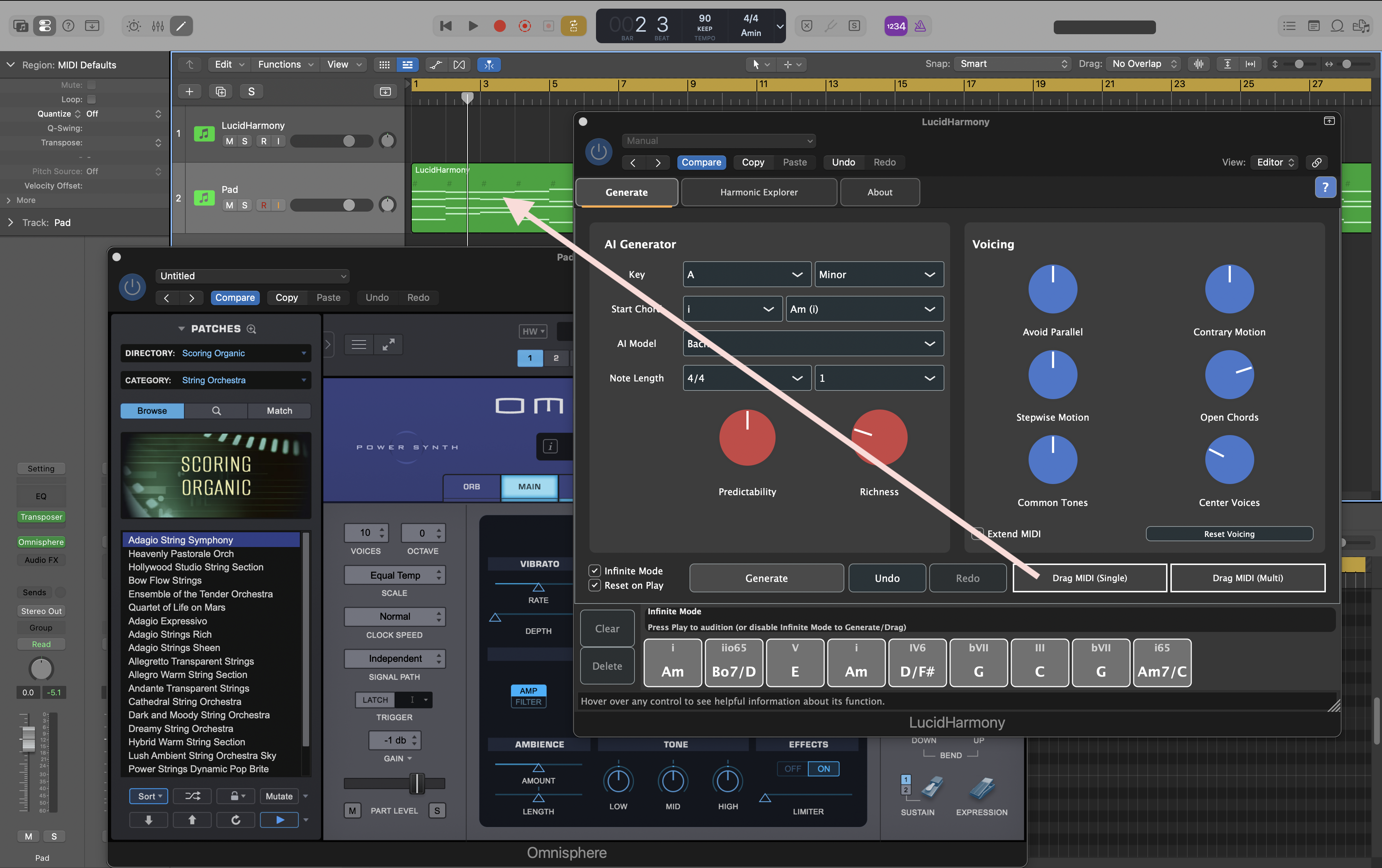The image size is (1382, 868).
Task: Click the red Record button
Action: tap(499, 26)
